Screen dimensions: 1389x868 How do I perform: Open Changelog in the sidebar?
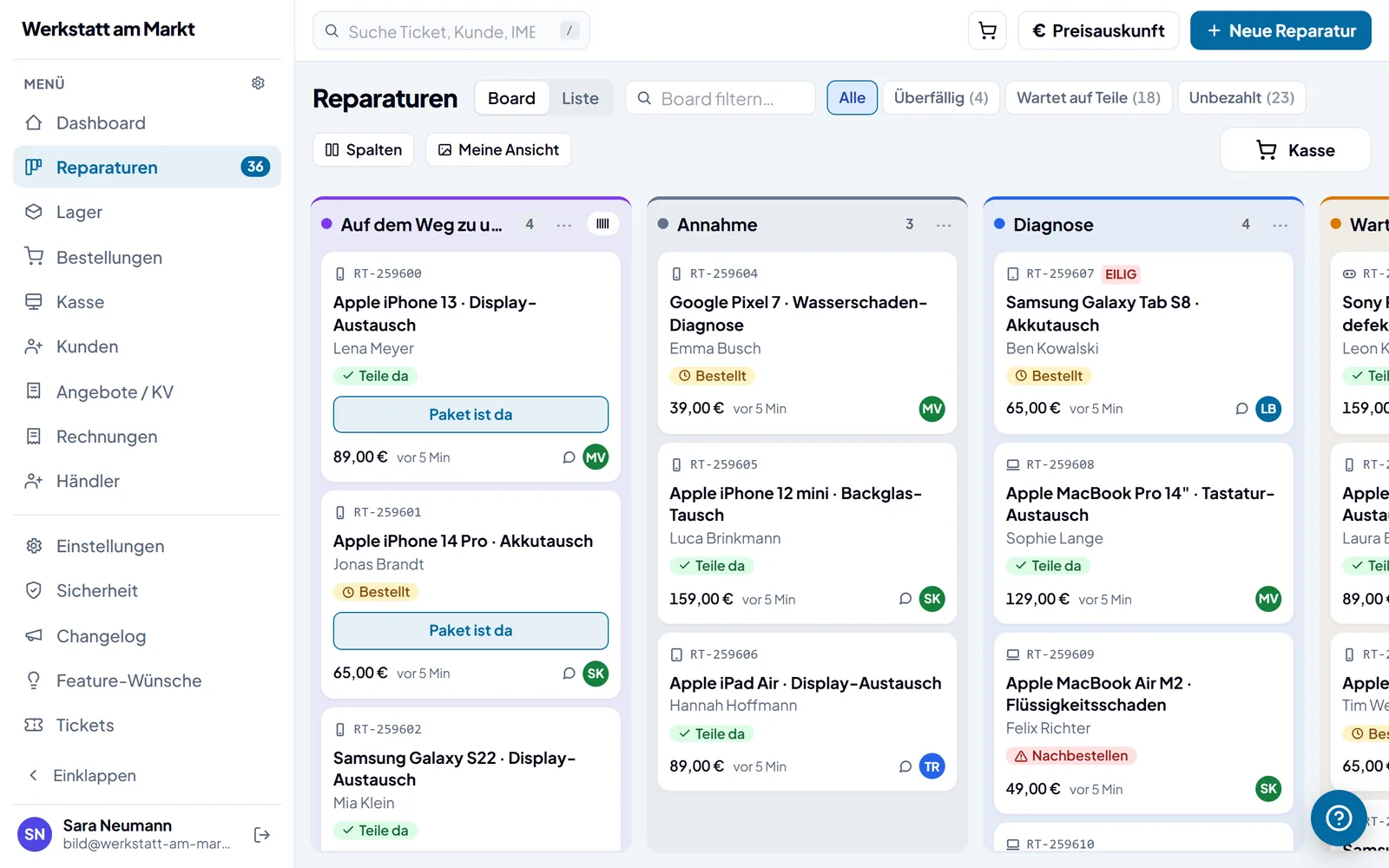click(x=147, y=636)
